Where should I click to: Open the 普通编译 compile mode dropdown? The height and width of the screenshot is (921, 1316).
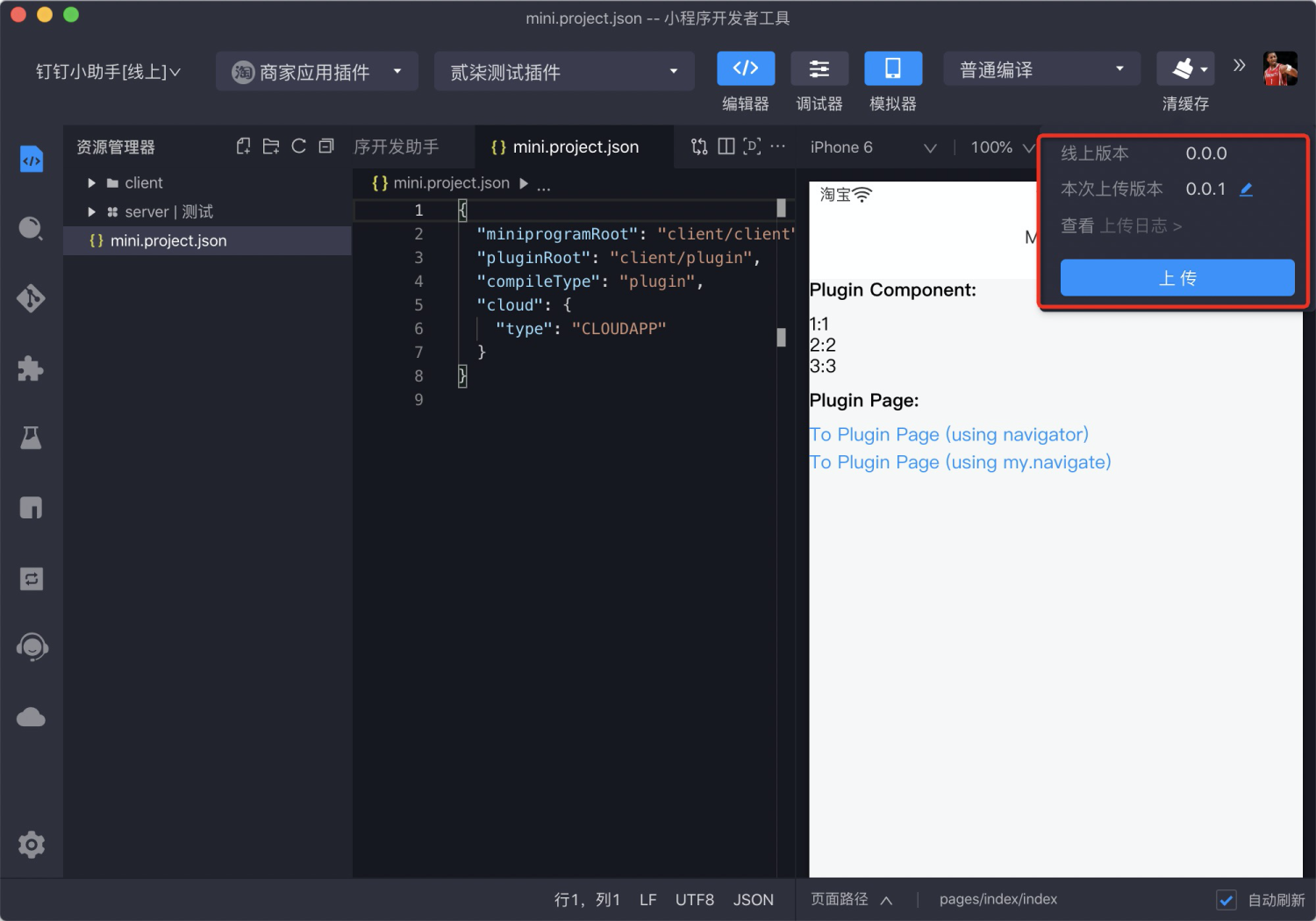(1042, 68)
